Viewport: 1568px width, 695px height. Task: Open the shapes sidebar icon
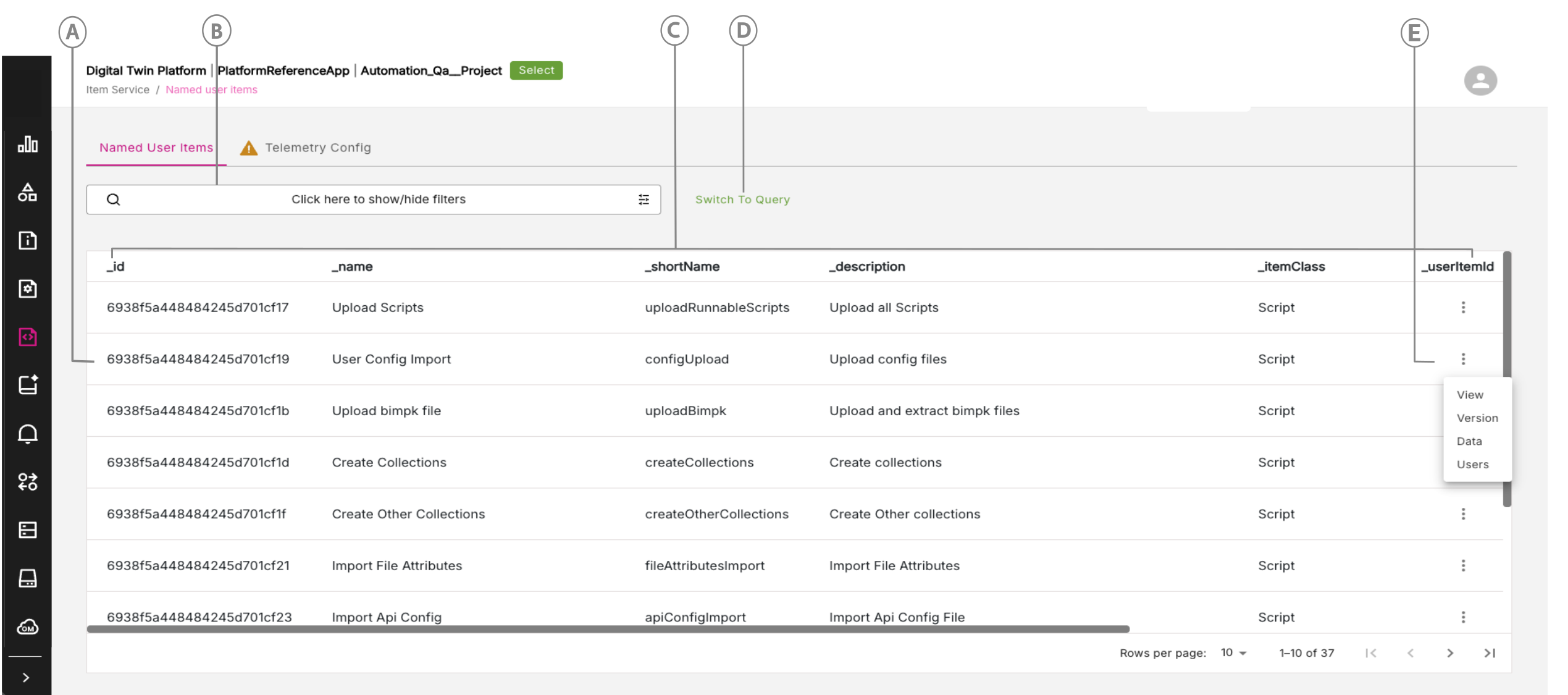28,192
